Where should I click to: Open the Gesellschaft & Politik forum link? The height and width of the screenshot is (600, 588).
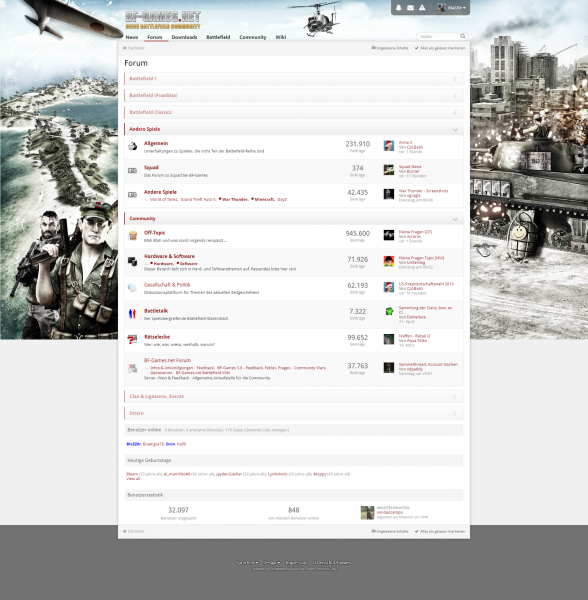[x=167, y=285]
